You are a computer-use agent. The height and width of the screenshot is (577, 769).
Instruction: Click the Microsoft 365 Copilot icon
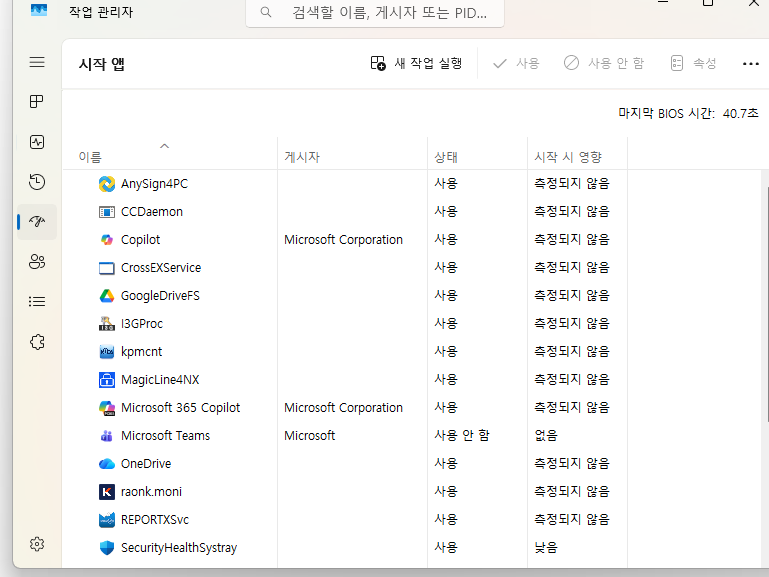[107, 408]
